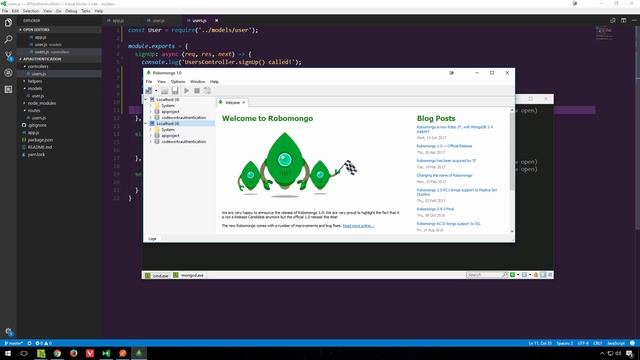Open Robomongo Options menu
This screenshot has width=640, height=360.
(x=178, y=82)
